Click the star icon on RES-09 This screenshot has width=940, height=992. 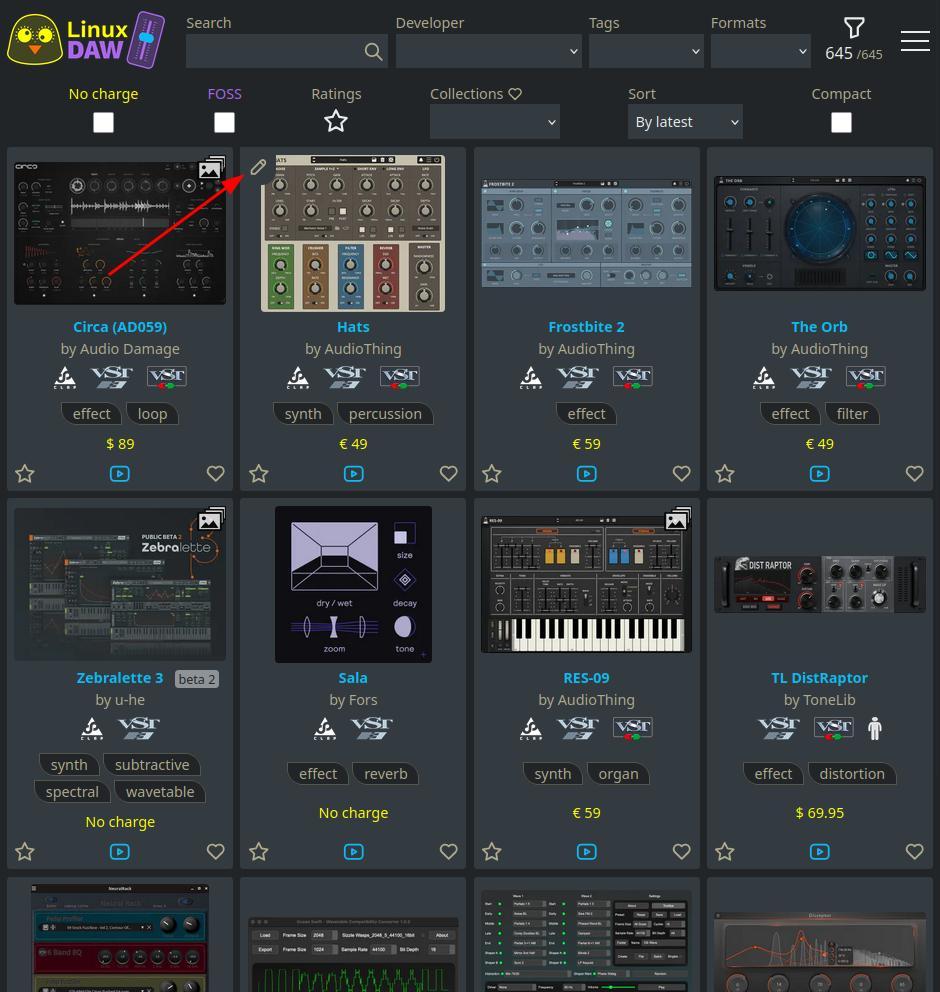(492, 852)
